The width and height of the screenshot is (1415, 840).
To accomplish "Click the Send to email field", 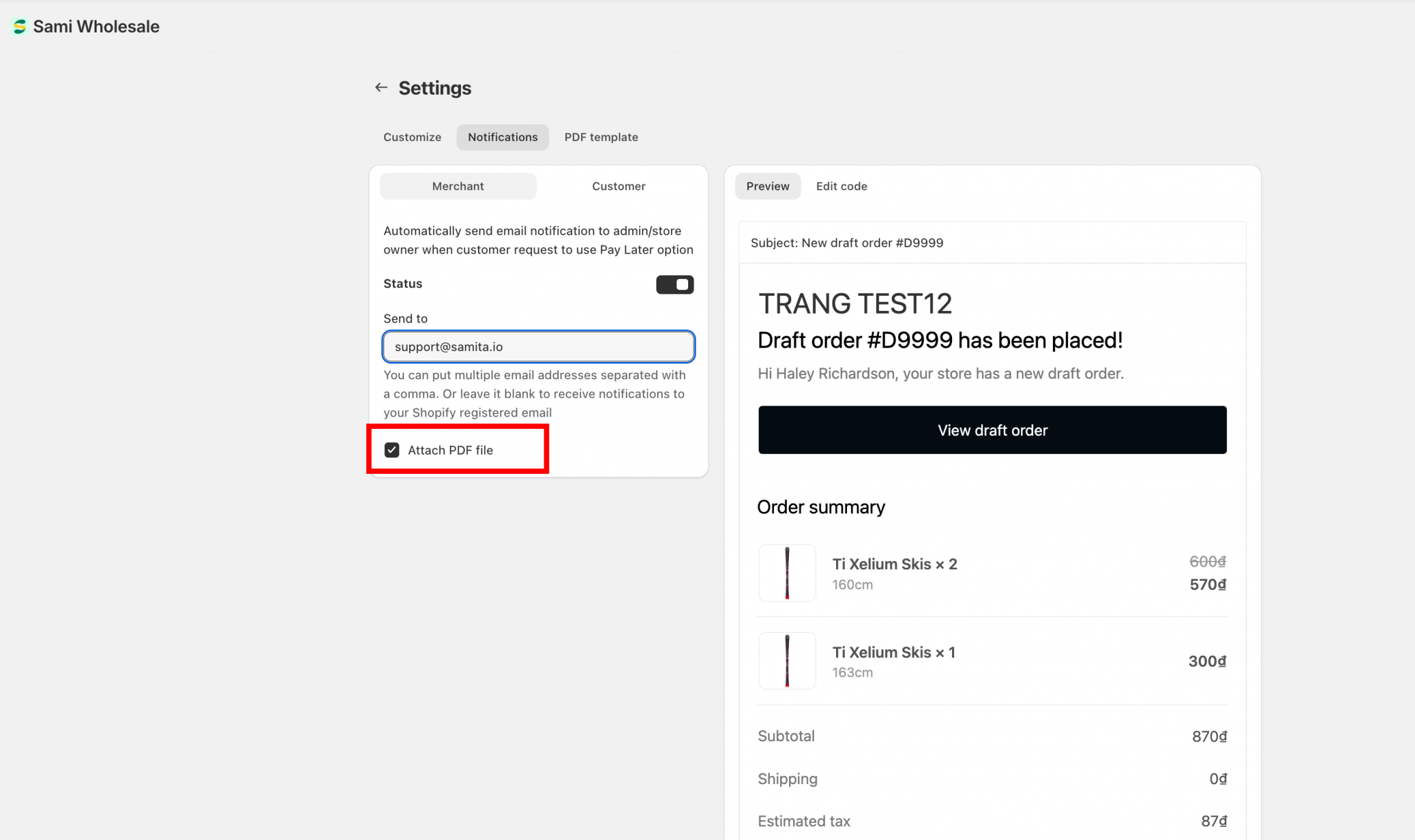I will click(538, 347).
